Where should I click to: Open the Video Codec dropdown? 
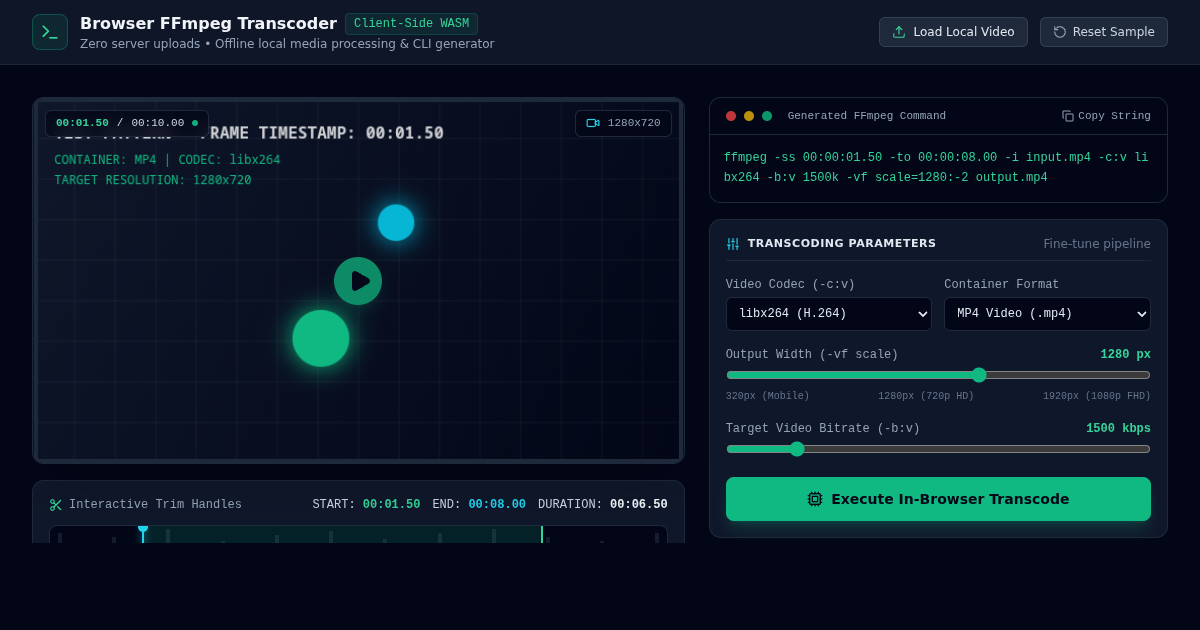pyautogui.click(x=829, y=314)
